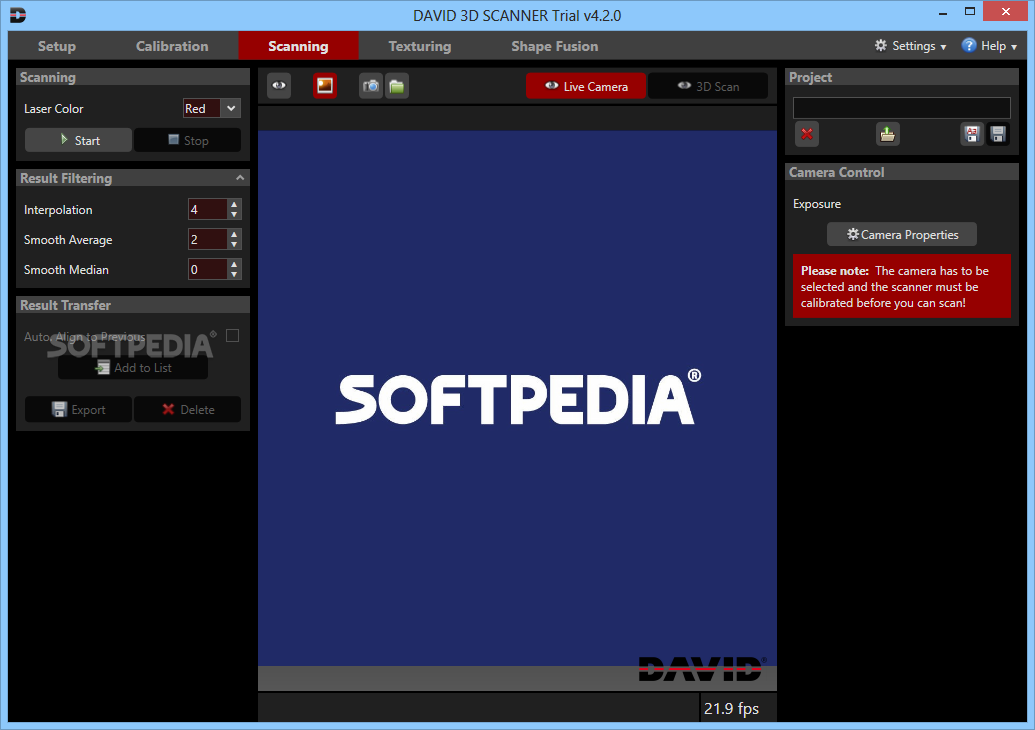
Task: Switch to 3D Scan view
Action: (x=708, y=86)
